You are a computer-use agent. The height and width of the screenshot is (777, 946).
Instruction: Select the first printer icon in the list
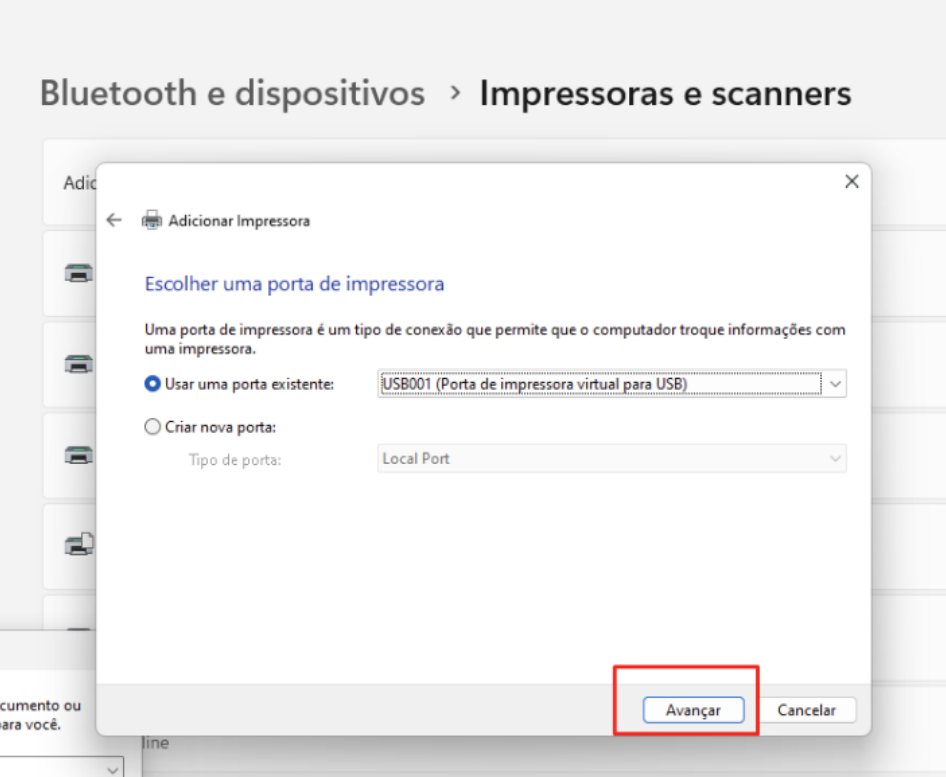coord(79,273)
